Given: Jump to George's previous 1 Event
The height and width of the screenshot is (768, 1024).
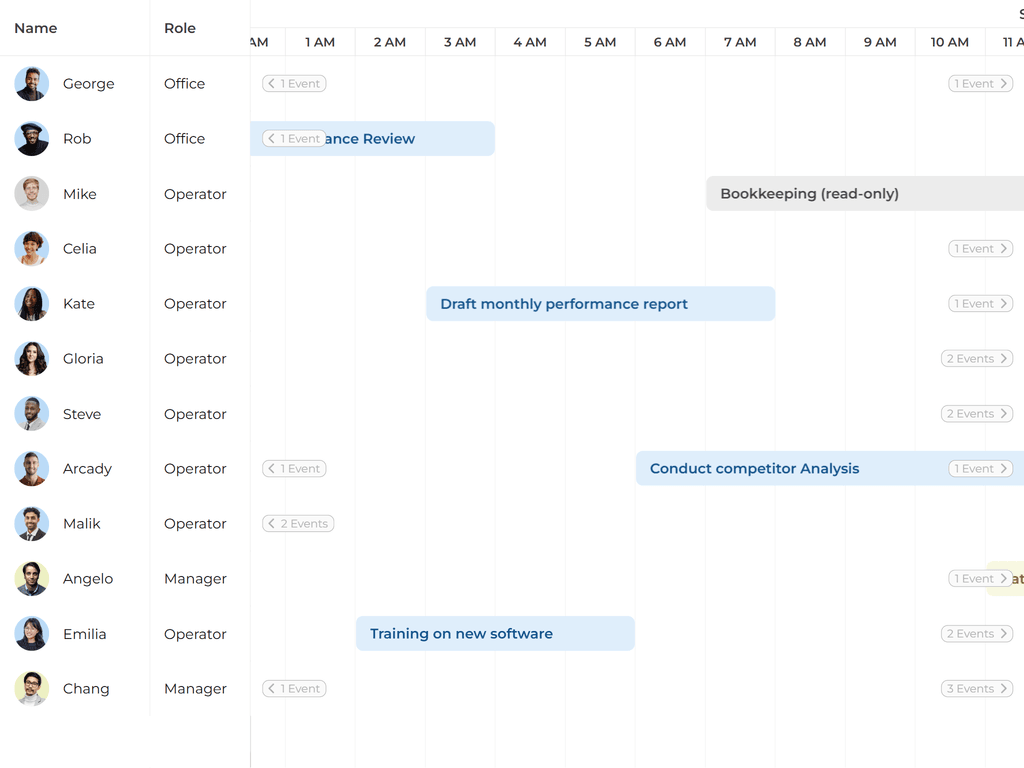Looking at the screenshot, I should click(x=294, y=84).
